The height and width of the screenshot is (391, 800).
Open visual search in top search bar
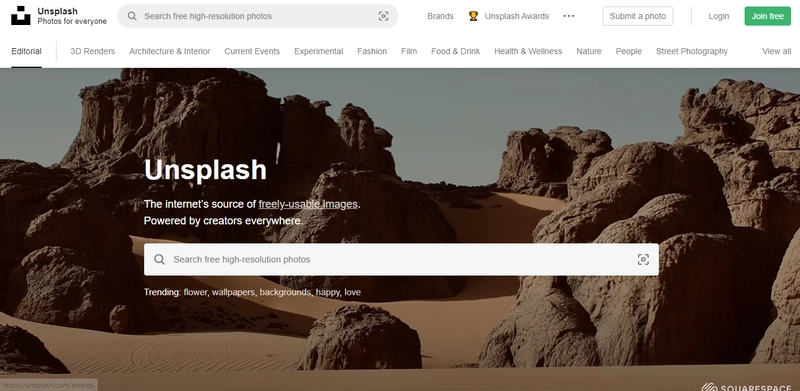click(x=384, y=16)
